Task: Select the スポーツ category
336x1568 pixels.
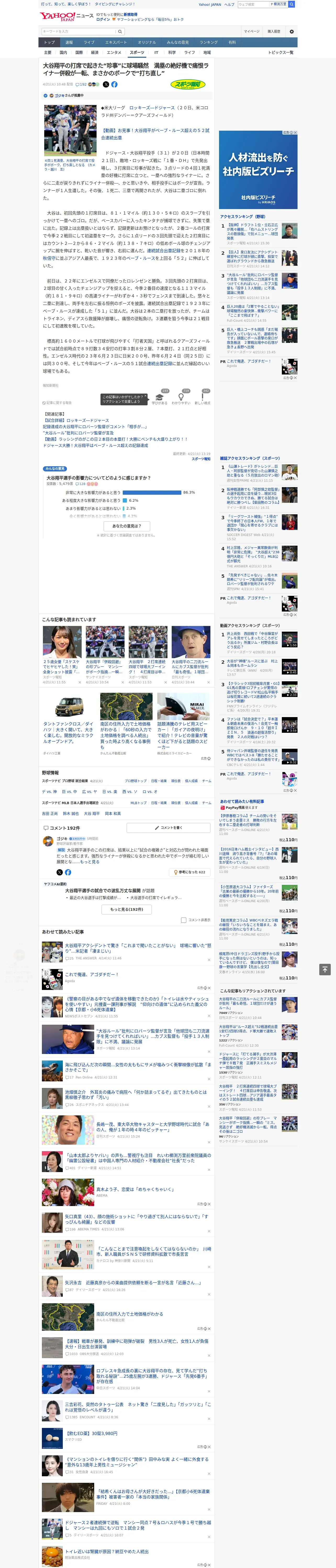Action: coord(137,52)
